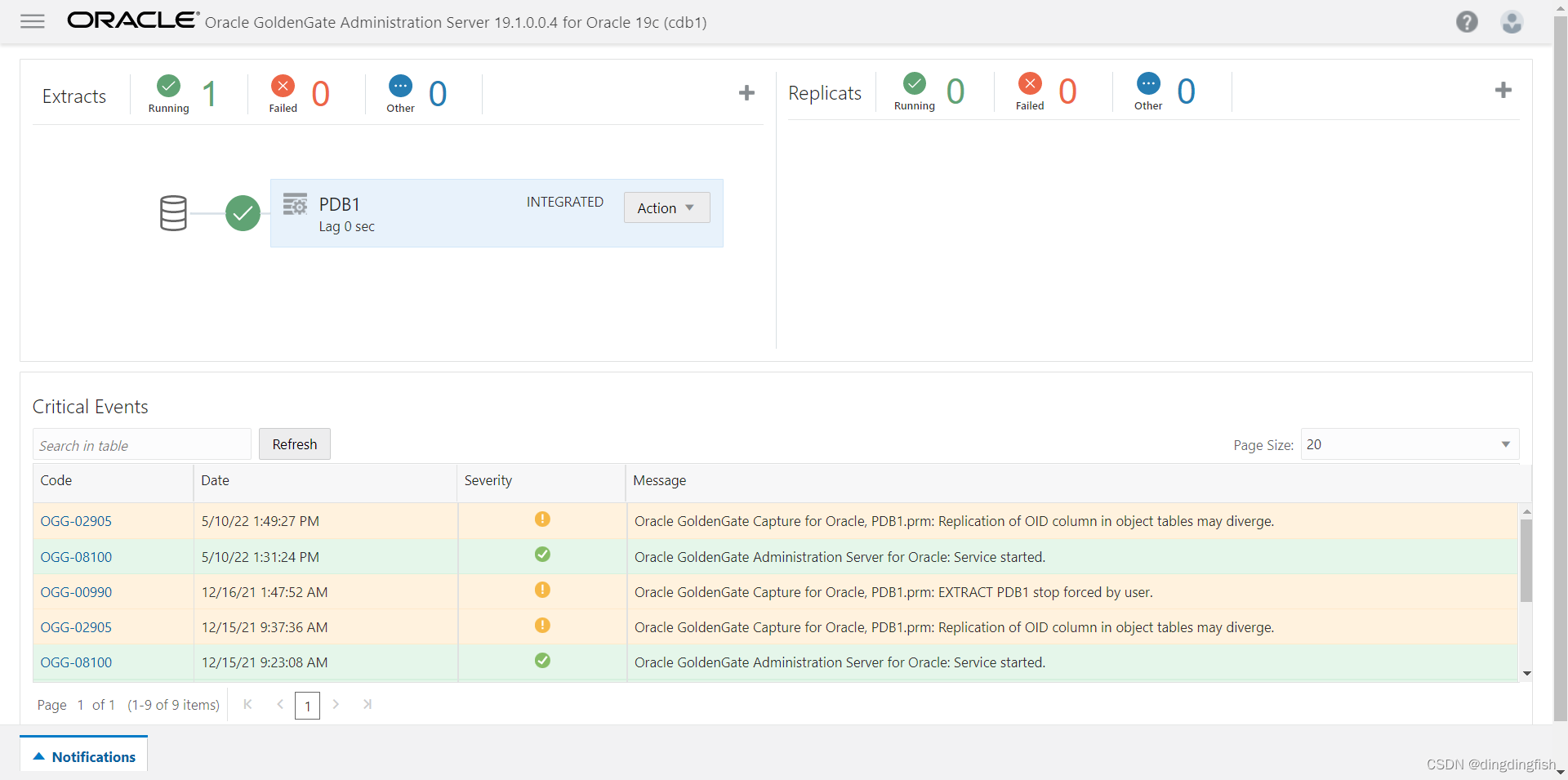1568x780 pixels.
Task: Open the Action dropdown for PDB1
Action: (666, 207)
